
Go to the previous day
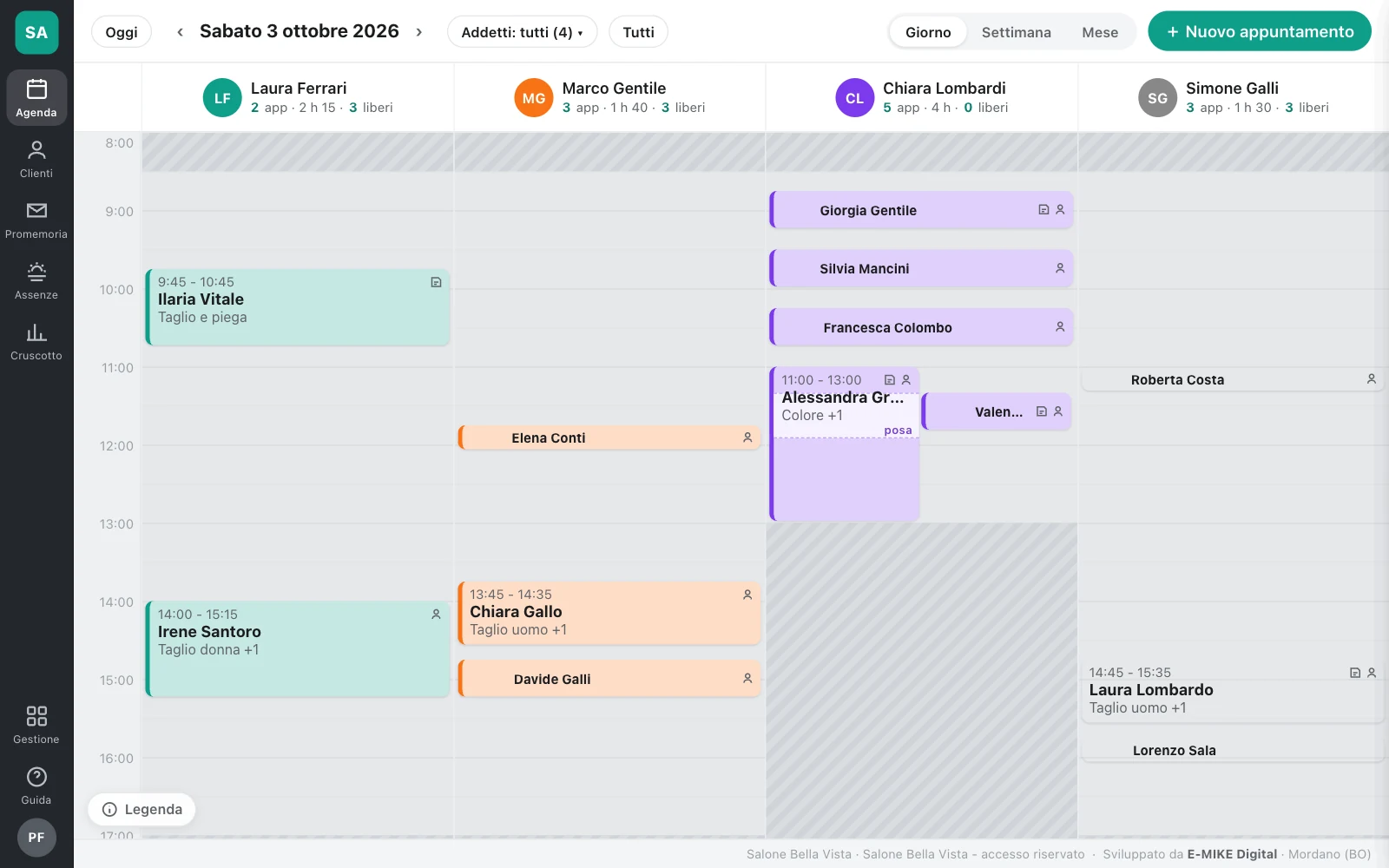click(180, 32)
